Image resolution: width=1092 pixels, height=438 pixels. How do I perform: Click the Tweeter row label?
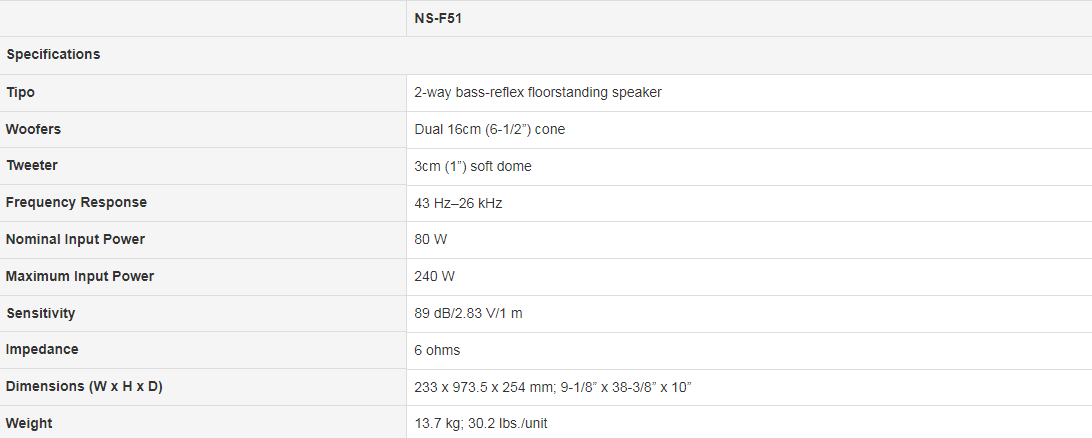click(x=31, y=166)
